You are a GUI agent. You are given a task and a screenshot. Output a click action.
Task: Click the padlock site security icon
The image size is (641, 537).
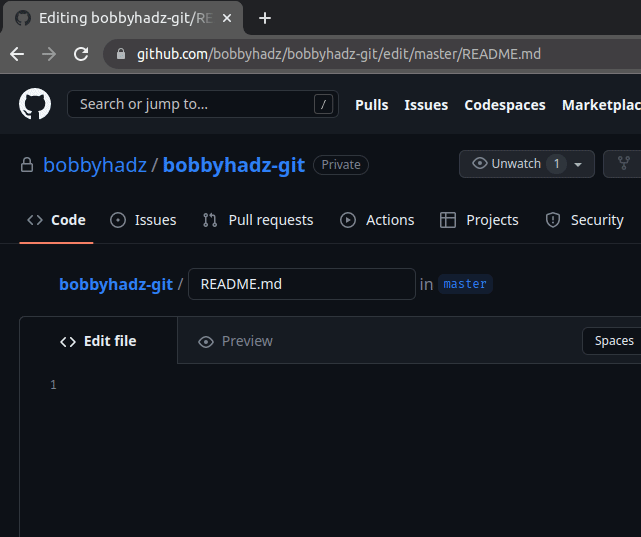121,54
